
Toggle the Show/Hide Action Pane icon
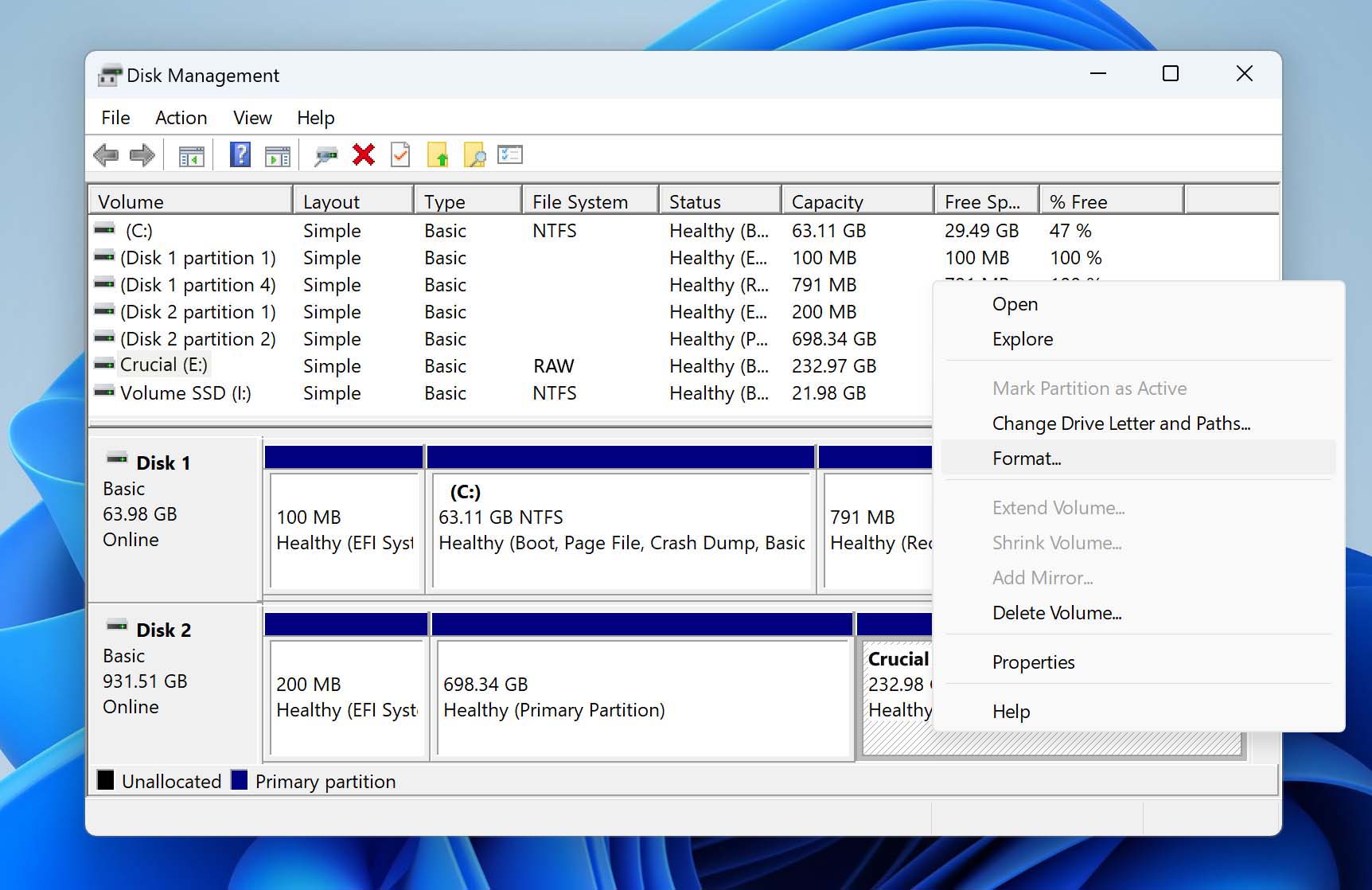pos(277,156)
